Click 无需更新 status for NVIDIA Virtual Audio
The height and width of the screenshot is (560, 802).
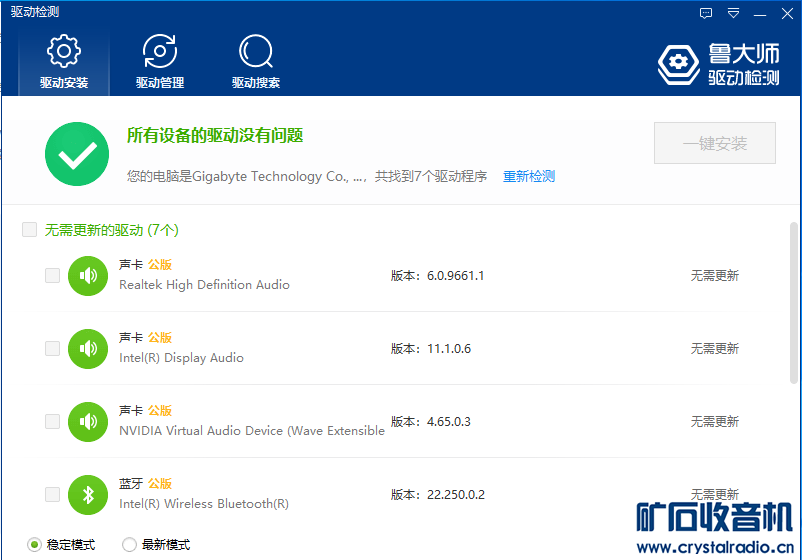[715, 421]
